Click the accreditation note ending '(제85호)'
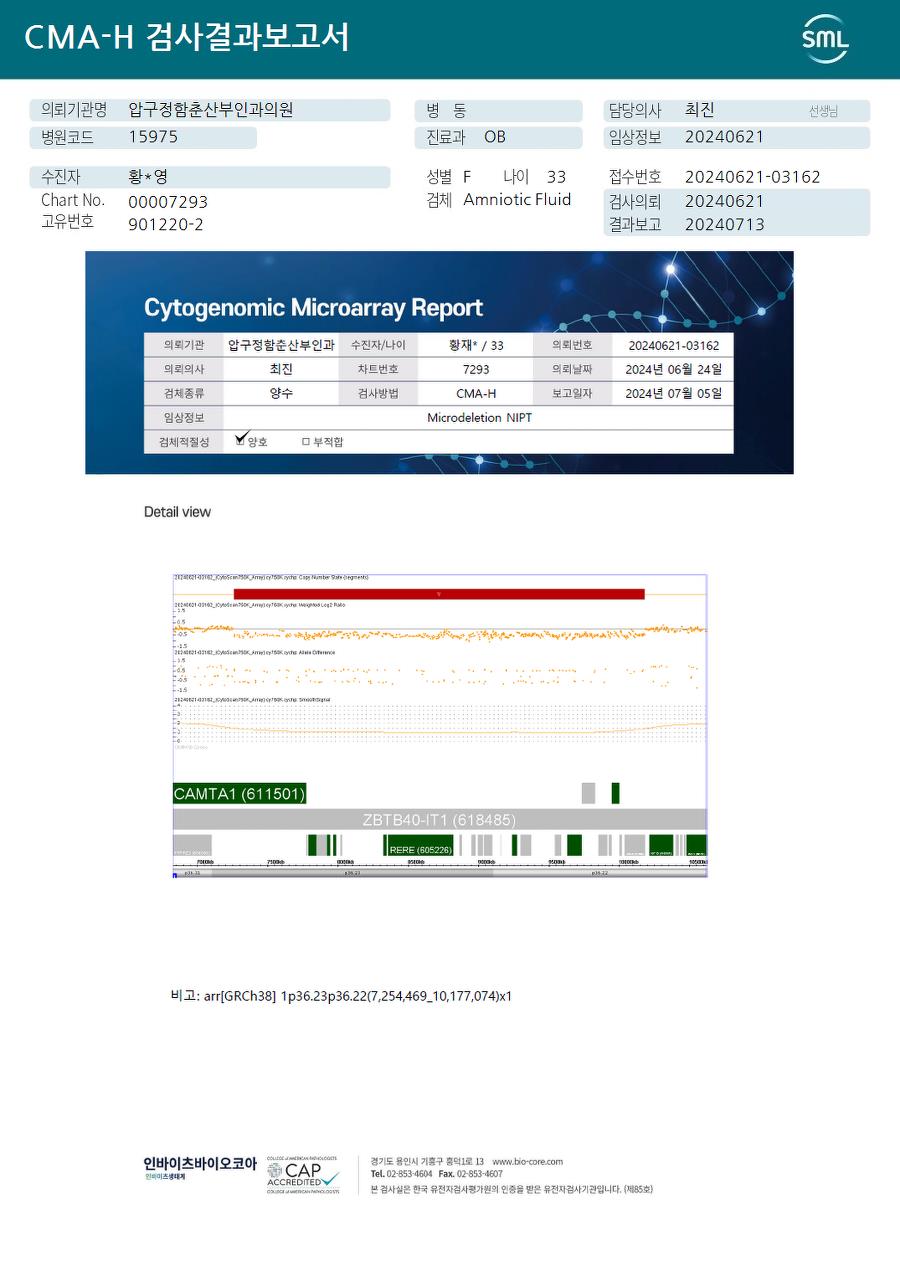The height and width of the screenshot is (1271, 900). pyautogui.click(x=512, y=1189)
